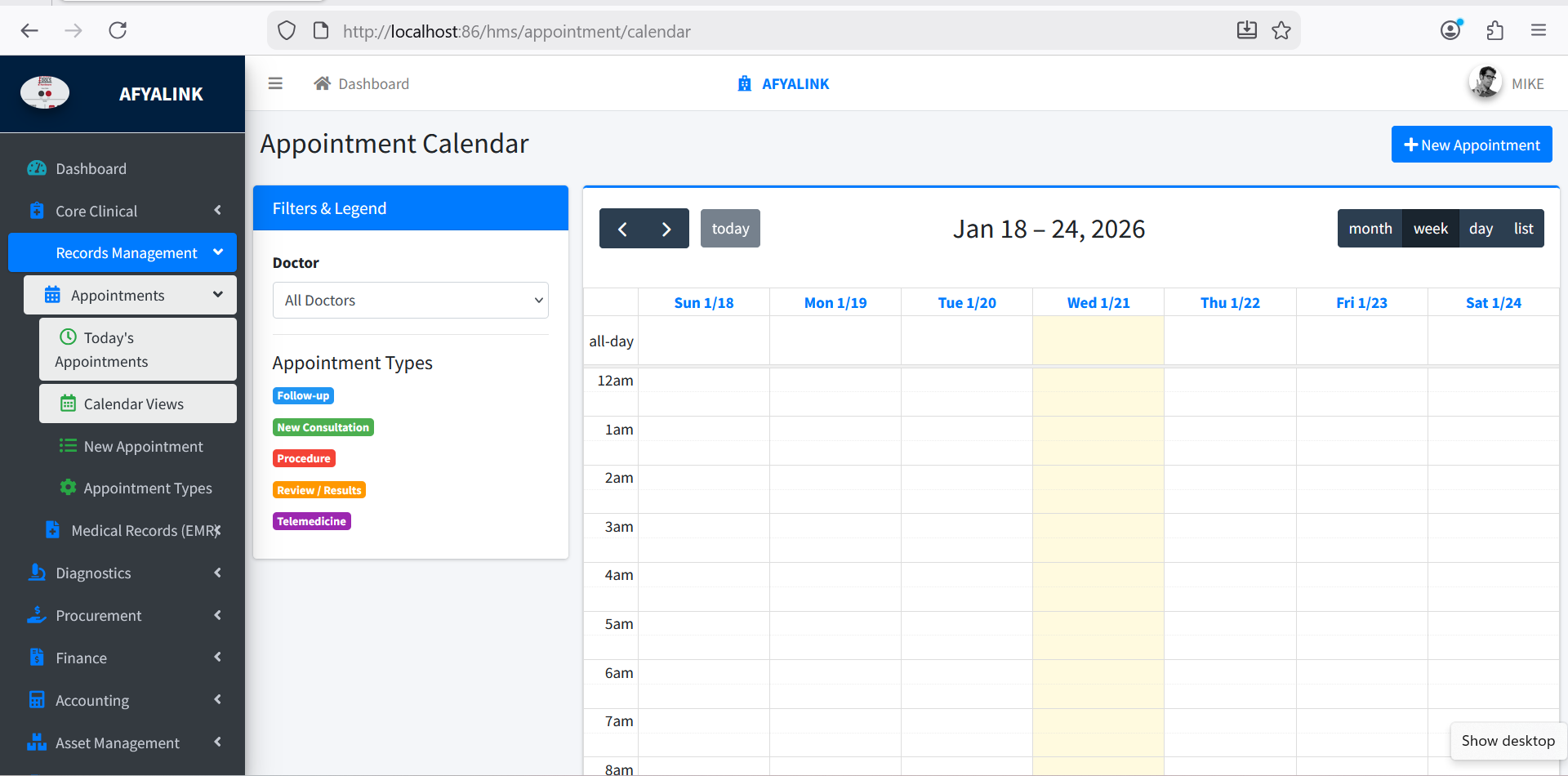Toggle the sidebar hamburger menu icon
Screen dimensions: 1568x776
275,83
